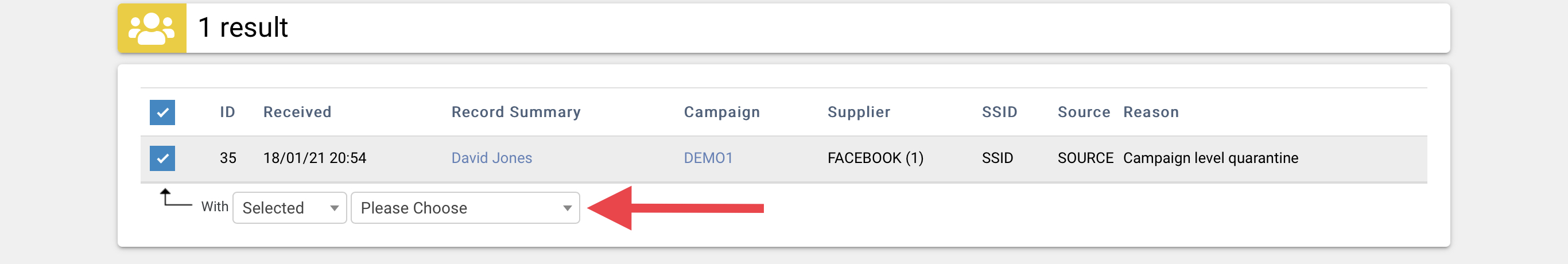Open the Please Choose action dropdown
Screen dimensions: 1568x264
tap(465, 208)
